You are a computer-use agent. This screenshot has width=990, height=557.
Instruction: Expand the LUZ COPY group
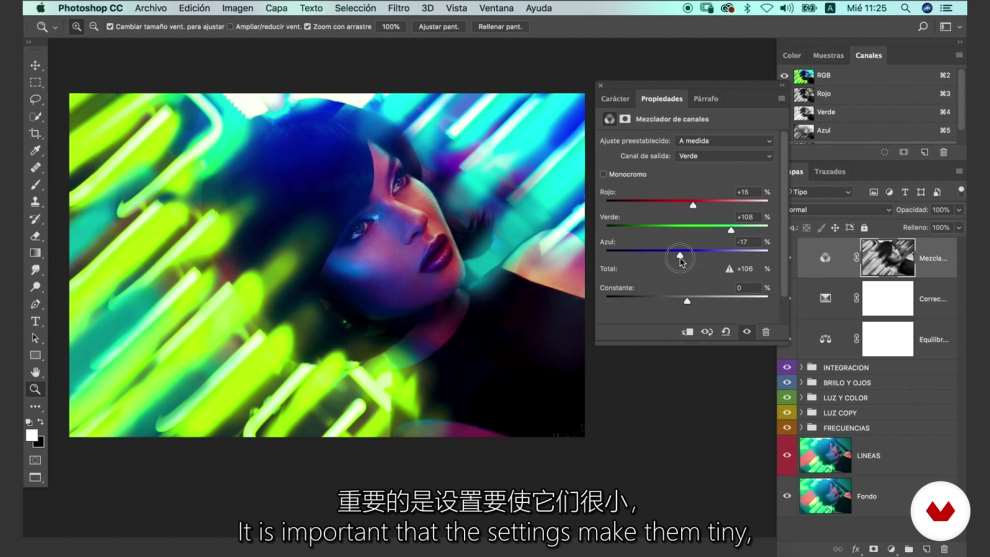[801, 412]
